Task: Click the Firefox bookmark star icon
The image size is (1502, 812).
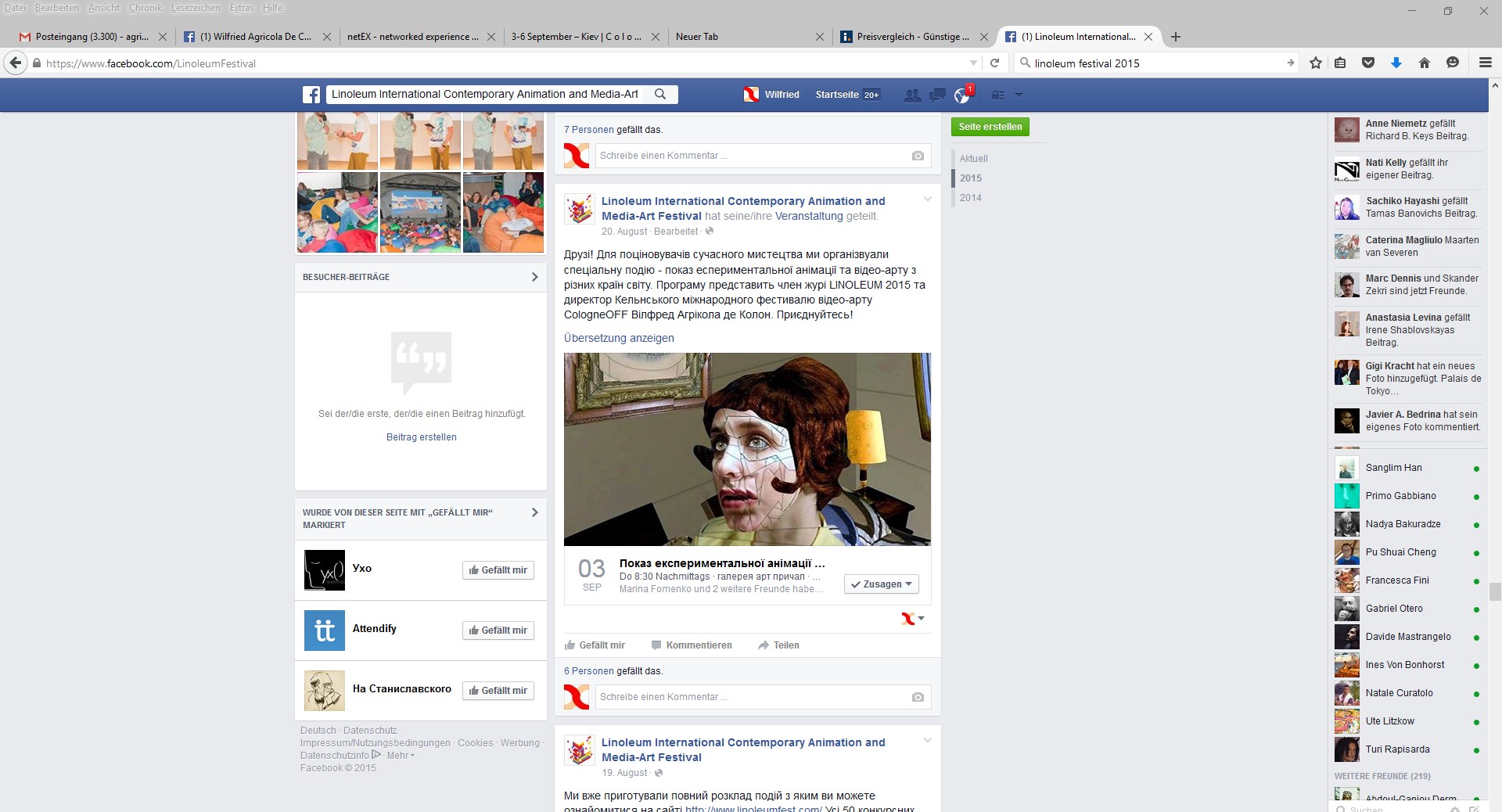Action: (x=1316, y=63)
